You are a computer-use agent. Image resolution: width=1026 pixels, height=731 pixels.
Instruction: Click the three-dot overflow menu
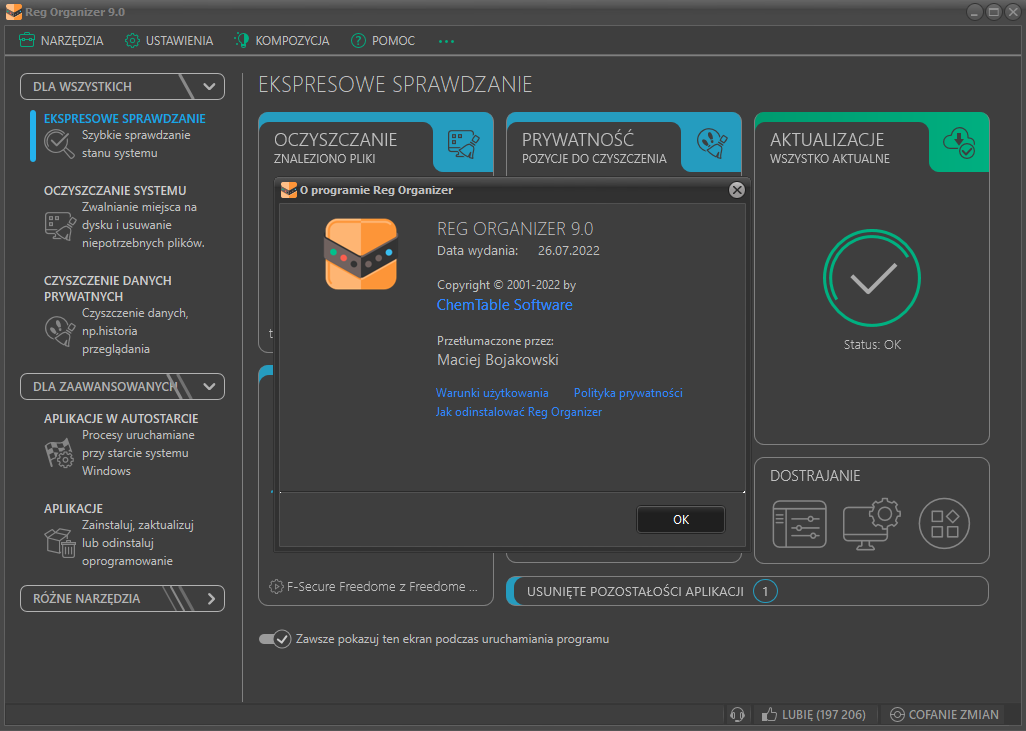point(446,41)
